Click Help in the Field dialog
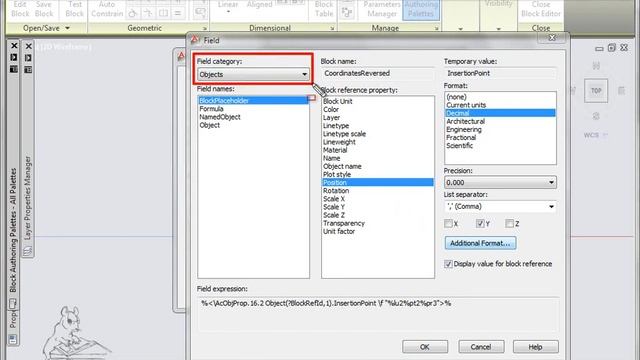The width and height of the screenshot is (640, 360). 536,347
